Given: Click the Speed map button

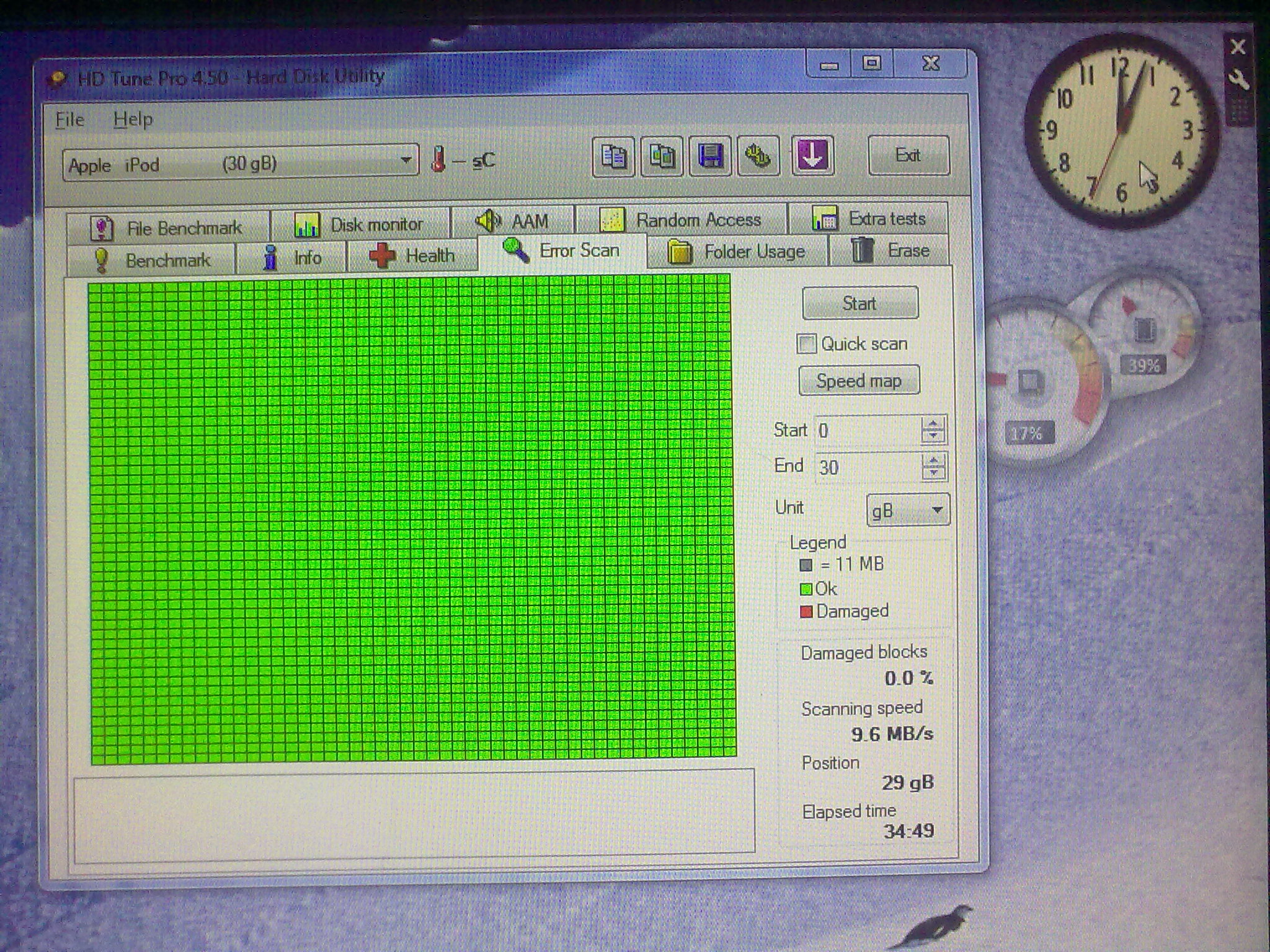Looking at the screenshot, I should pyautogui.click(x=859, y=381).
